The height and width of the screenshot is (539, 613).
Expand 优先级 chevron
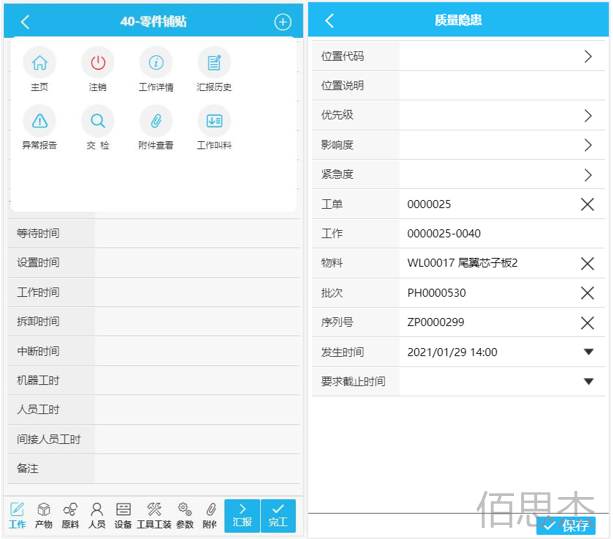[x=588, y=116]
